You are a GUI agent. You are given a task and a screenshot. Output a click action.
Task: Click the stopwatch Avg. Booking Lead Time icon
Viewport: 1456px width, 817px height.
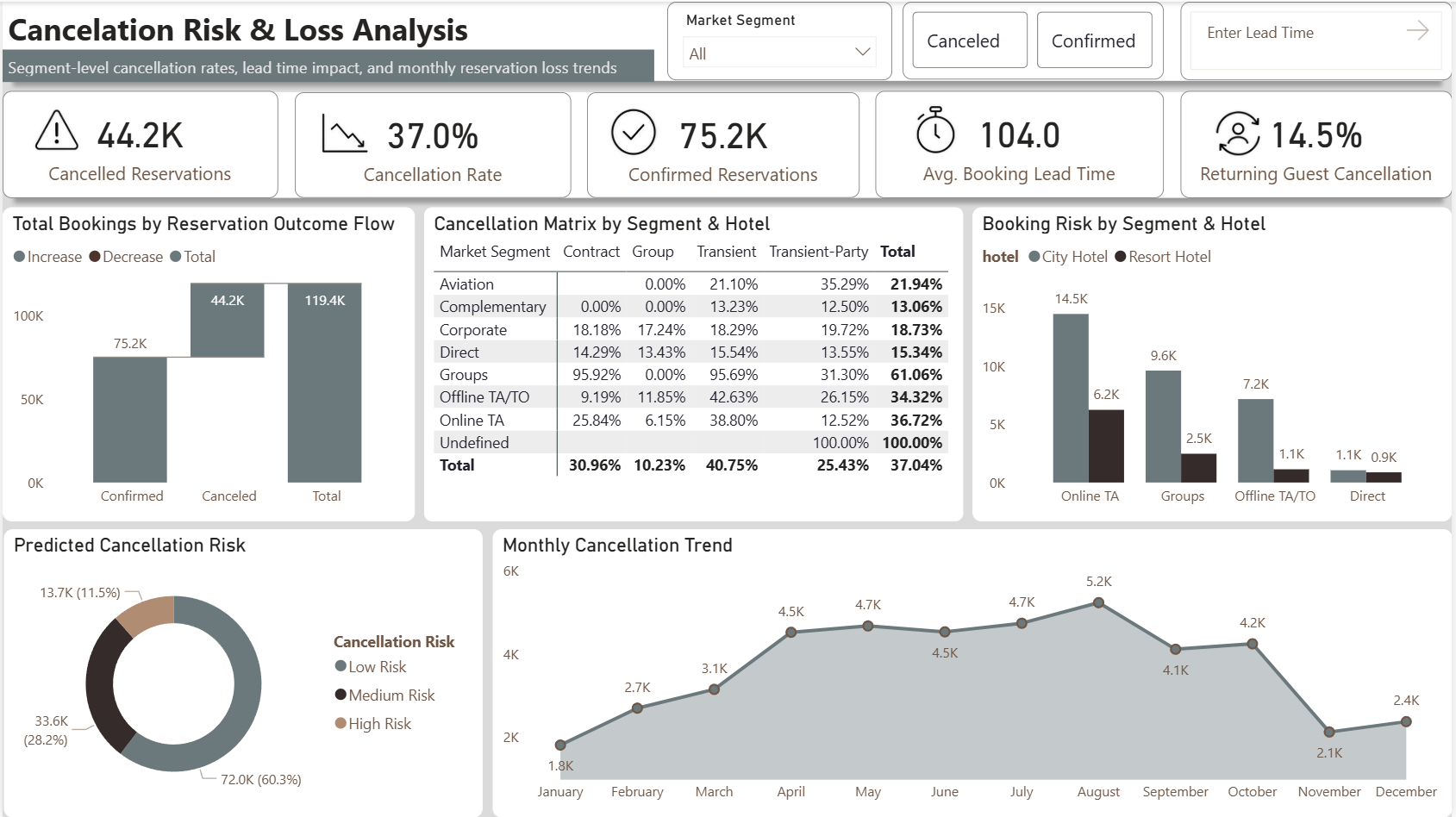pyautogui.click(x=935, y=130)
